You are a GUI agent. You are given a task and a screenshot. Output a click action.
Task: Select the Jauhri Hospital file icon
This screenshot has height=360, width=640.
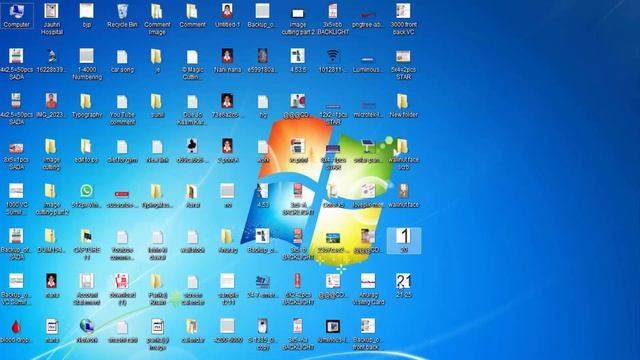point(51,19)
